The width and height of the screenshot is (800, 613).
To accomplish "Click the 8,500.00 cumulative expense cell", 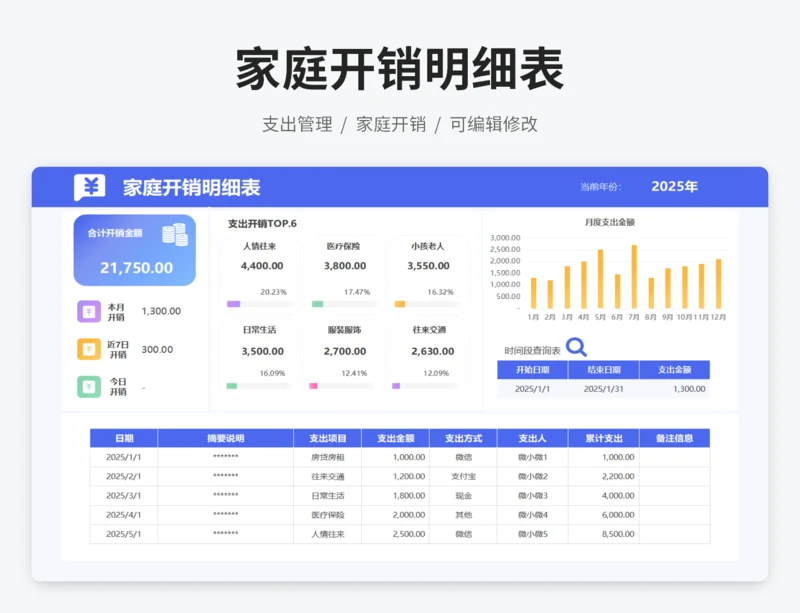I will coord(604,534).
